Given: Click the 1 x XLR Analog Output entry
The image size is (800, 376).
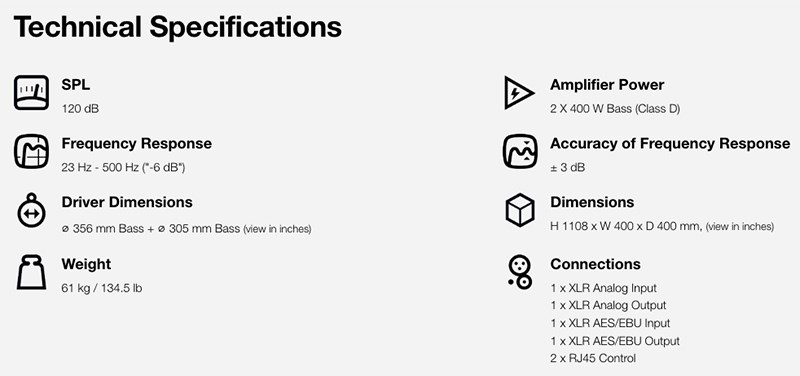Looking at the screenshot, I should click(x=608, y=306).
